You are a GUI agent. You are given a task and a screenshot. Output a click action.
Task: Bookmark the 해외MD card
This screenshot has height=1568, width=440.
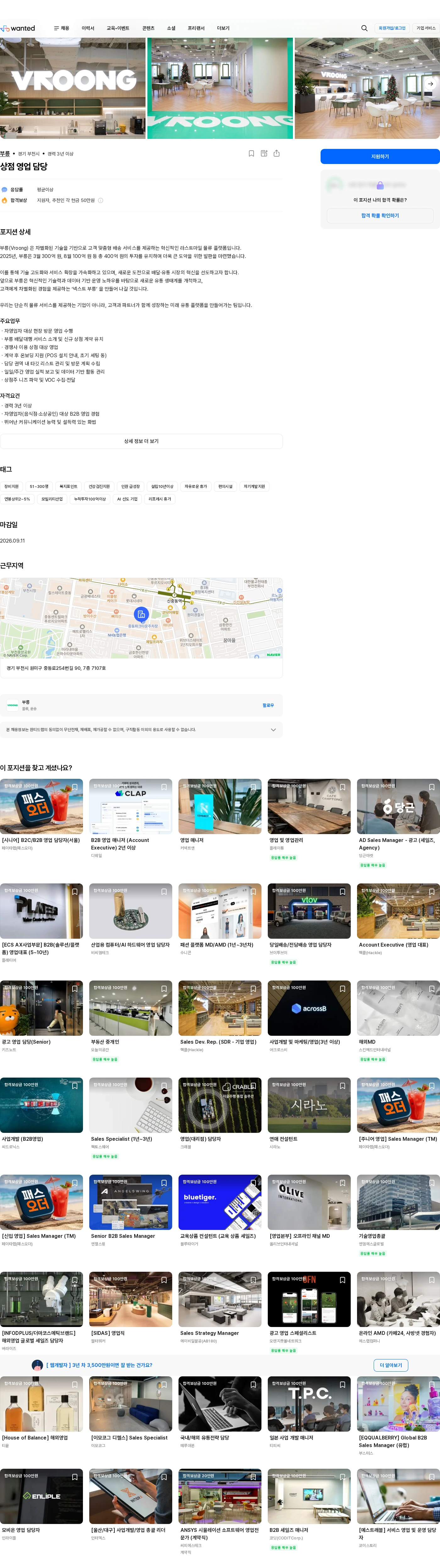tap(432, 989)
